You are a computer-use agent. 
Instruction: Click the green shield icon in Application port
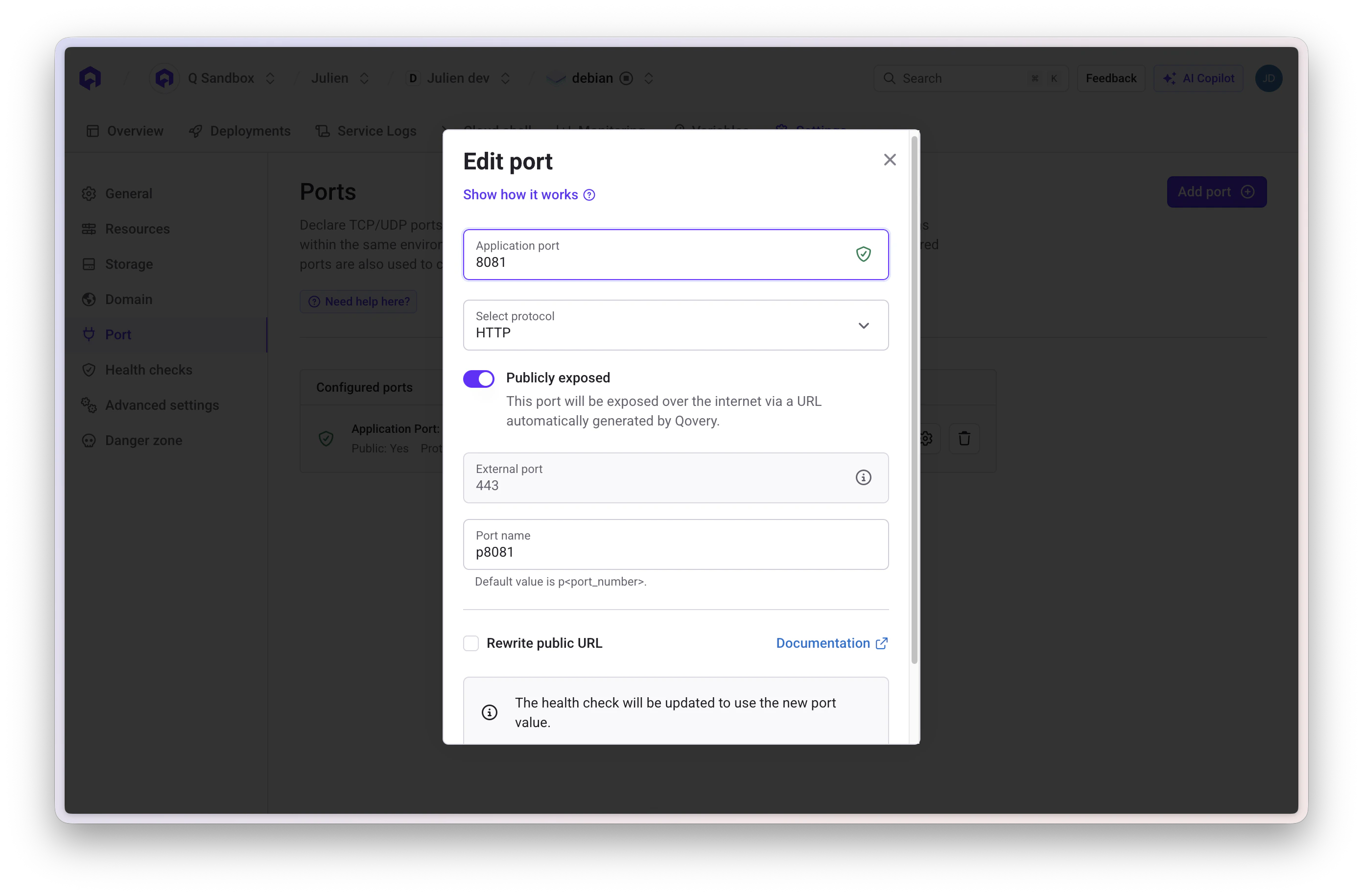click(864, 254)
